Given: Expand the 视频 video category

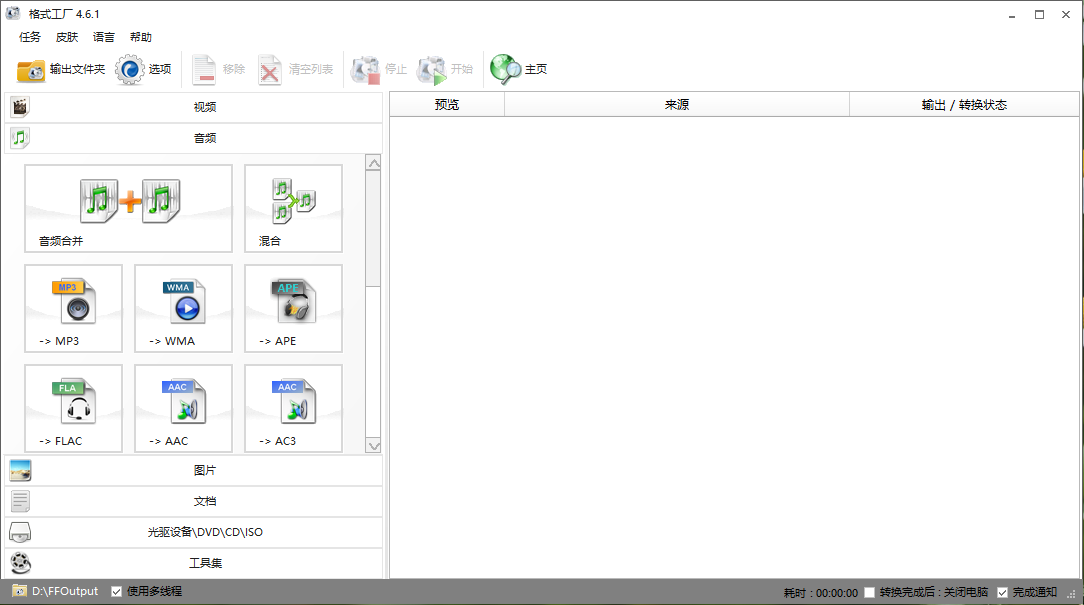Looking at the screenshot, I should point(194,107).
